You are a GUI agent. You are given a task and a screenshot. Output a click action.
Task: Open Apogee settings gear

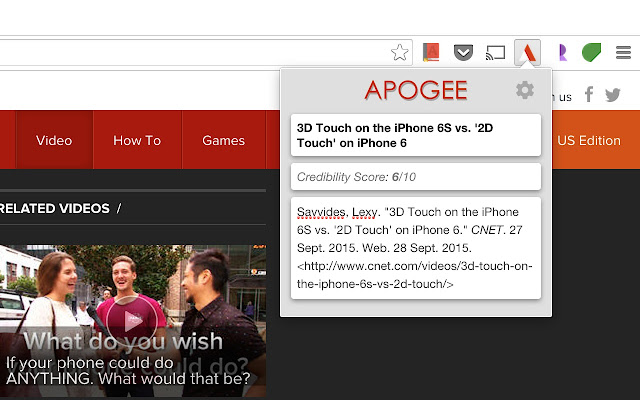tap(525, 90)
